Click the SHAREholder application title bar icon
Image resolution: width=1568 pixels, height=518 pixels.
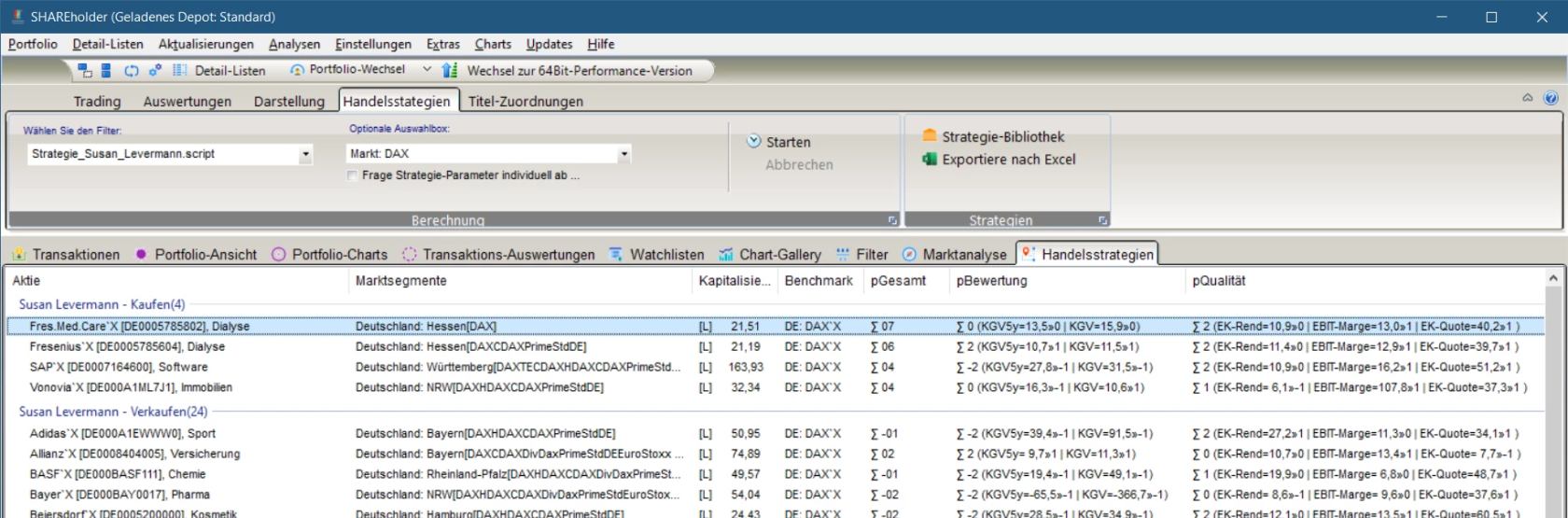pos(17,17)
